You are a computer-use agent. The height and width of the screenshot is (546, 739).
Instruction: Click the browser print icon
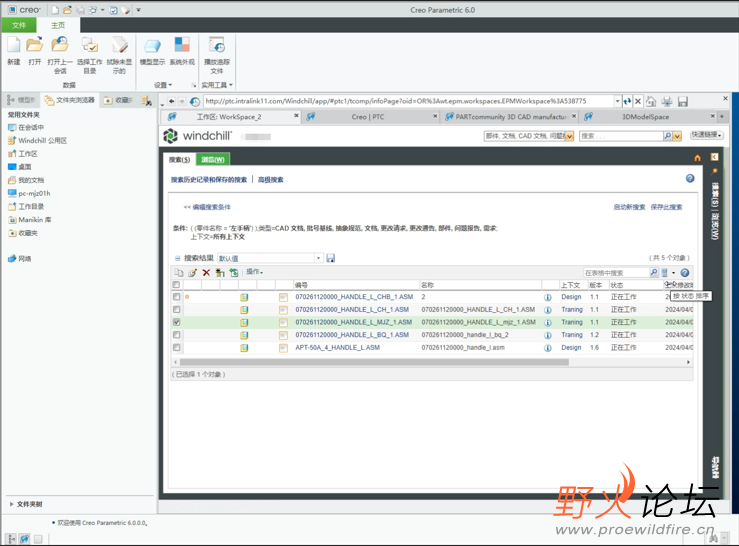tap(667, 101)
